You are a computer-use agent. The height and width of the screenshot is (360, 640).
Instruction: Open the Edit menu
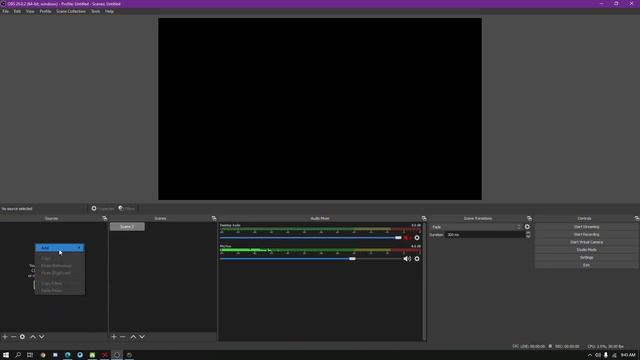coord(17,11)
